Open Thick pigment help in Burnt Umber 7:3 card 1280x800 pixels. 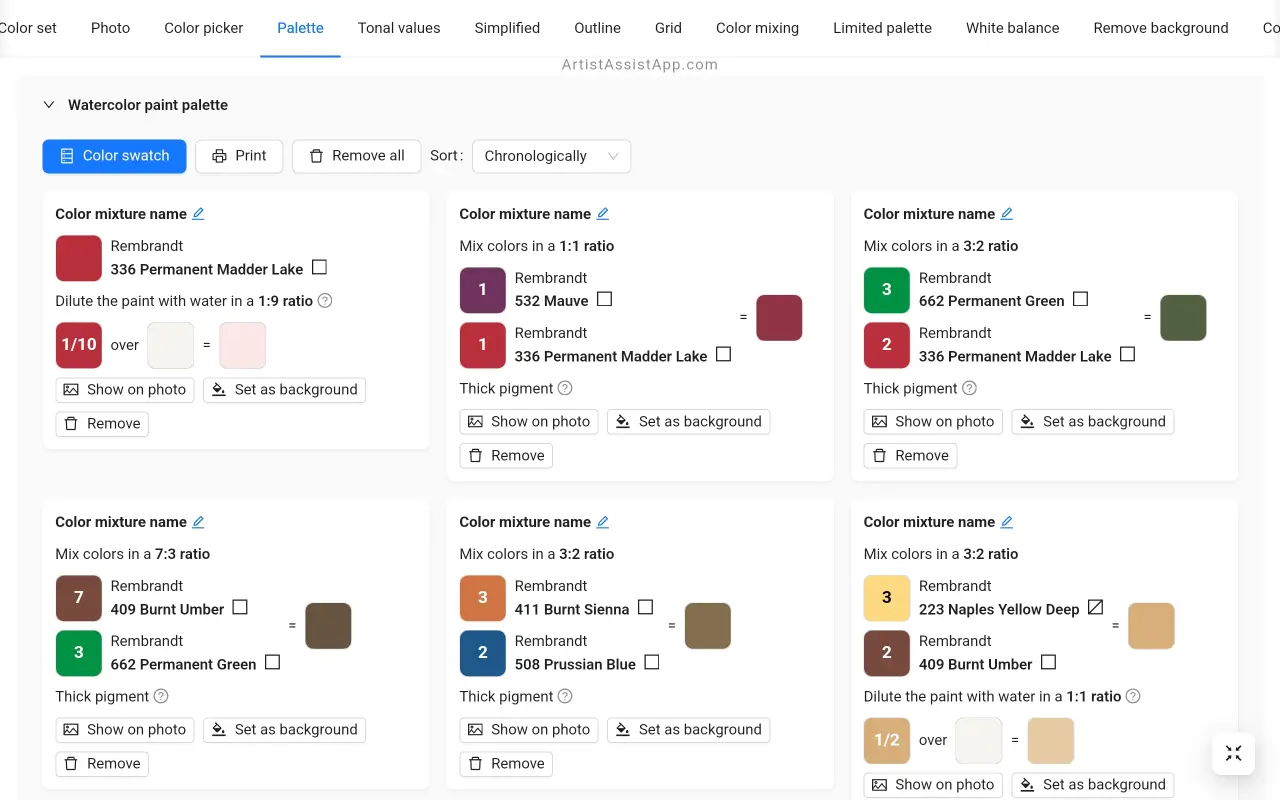click(x=161, y=696)
